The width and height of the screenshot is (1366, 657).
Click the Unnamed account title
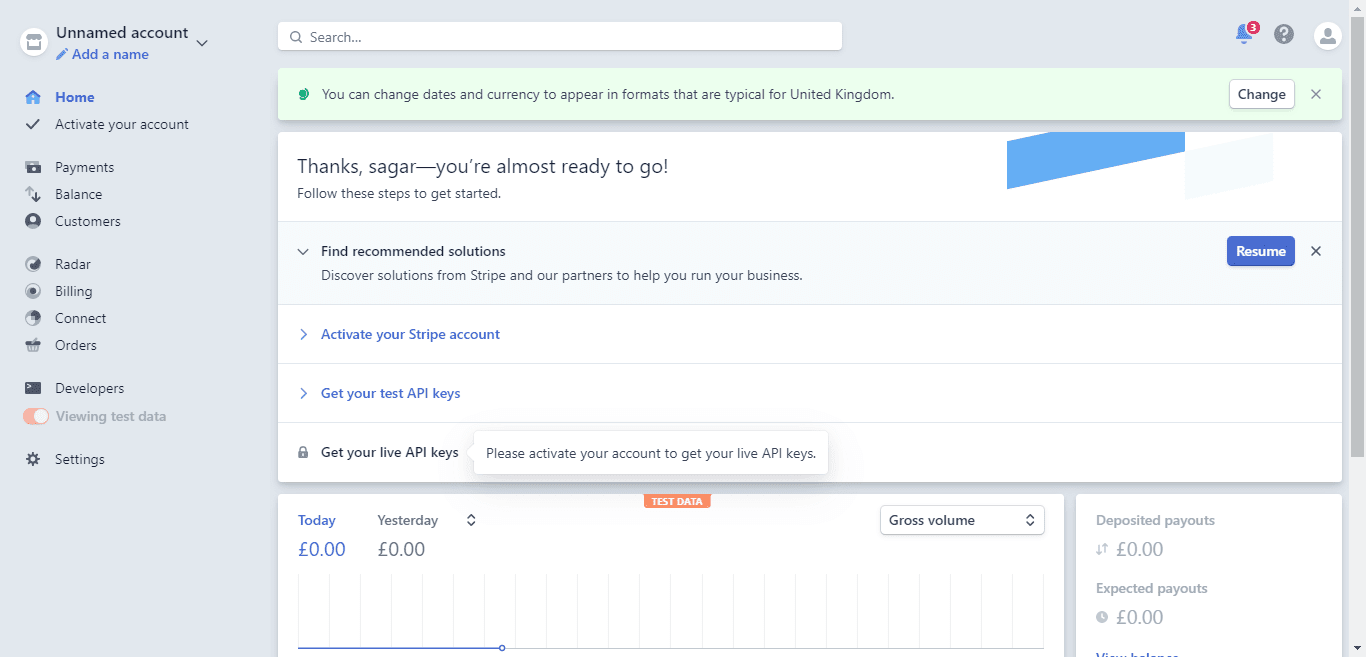click(x=122, y=33)
